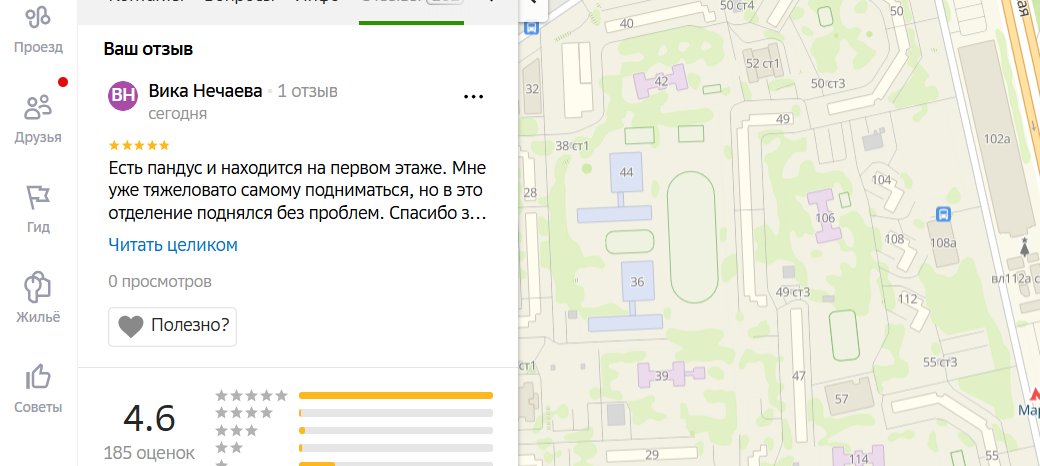Open the Жильё housing section in sidebar

tap(38, 298)
